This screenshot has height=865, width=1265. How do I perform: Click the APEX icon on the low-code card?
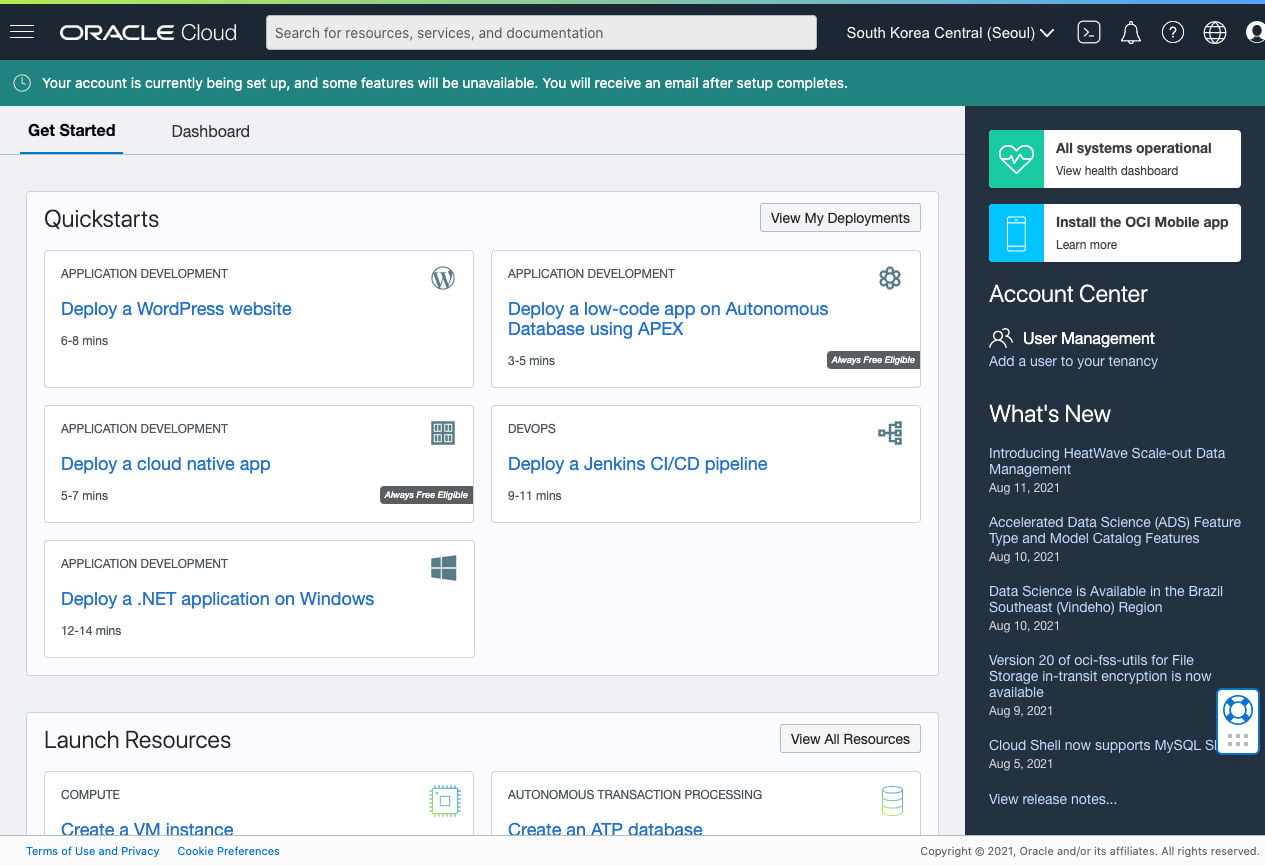[890, 278]
